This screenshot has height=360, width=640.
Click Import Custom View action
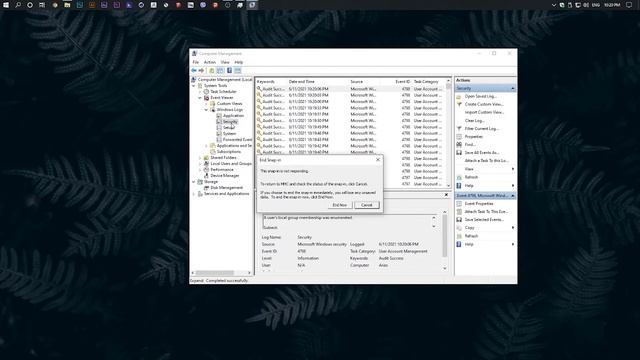click(484, 112)
